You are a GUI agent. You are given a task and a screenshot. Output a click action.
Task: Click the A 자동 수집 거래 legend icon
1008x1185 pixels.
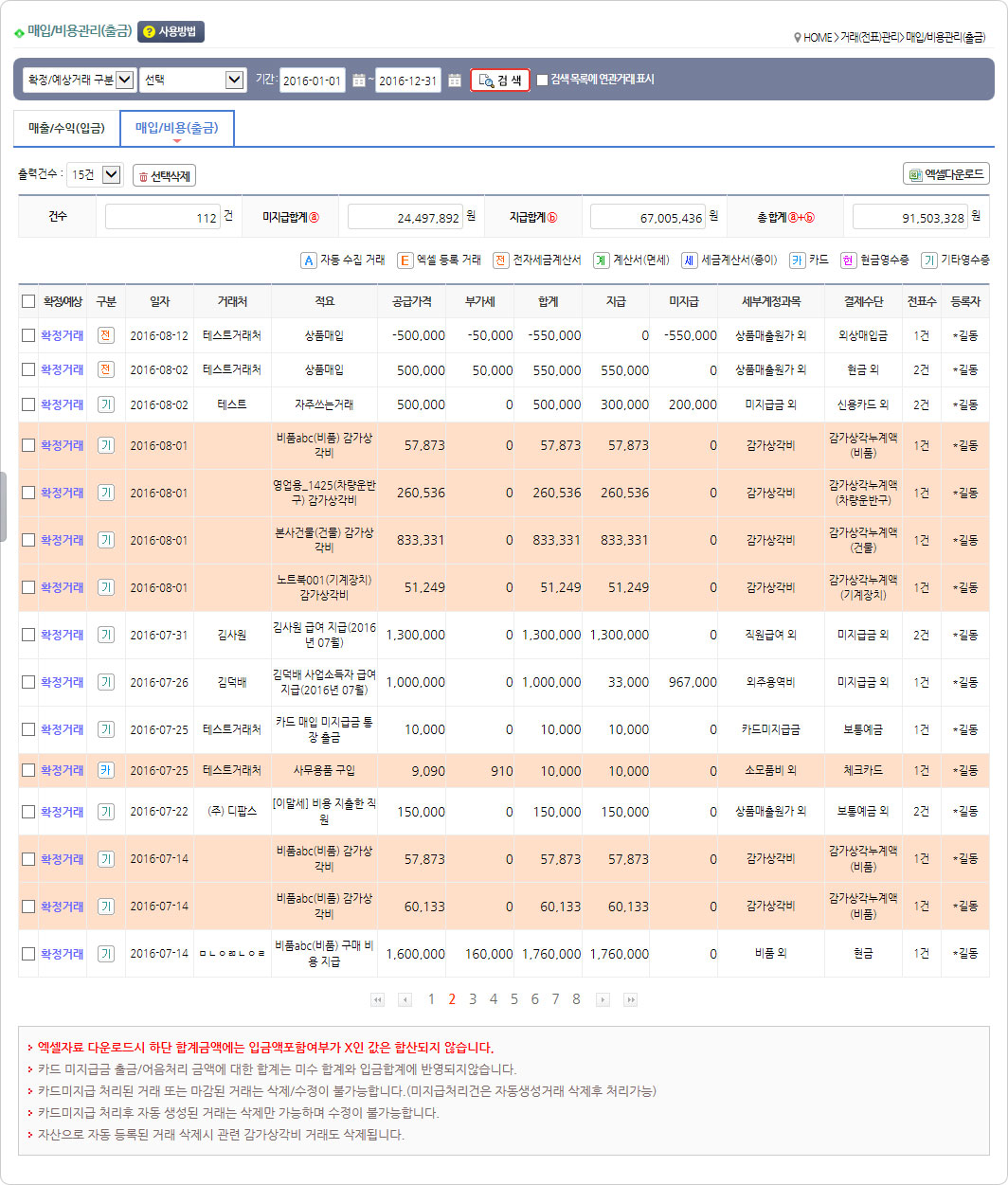point(308,260)
